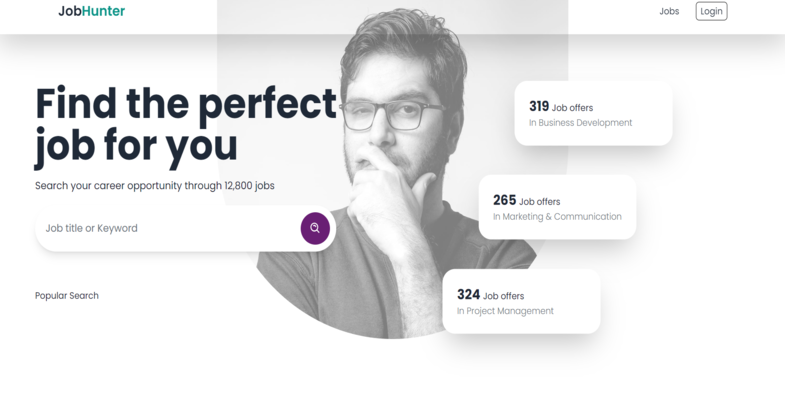Focus the Job title or Keyword field
Viewport: 785px width, 419px height.
168,228
